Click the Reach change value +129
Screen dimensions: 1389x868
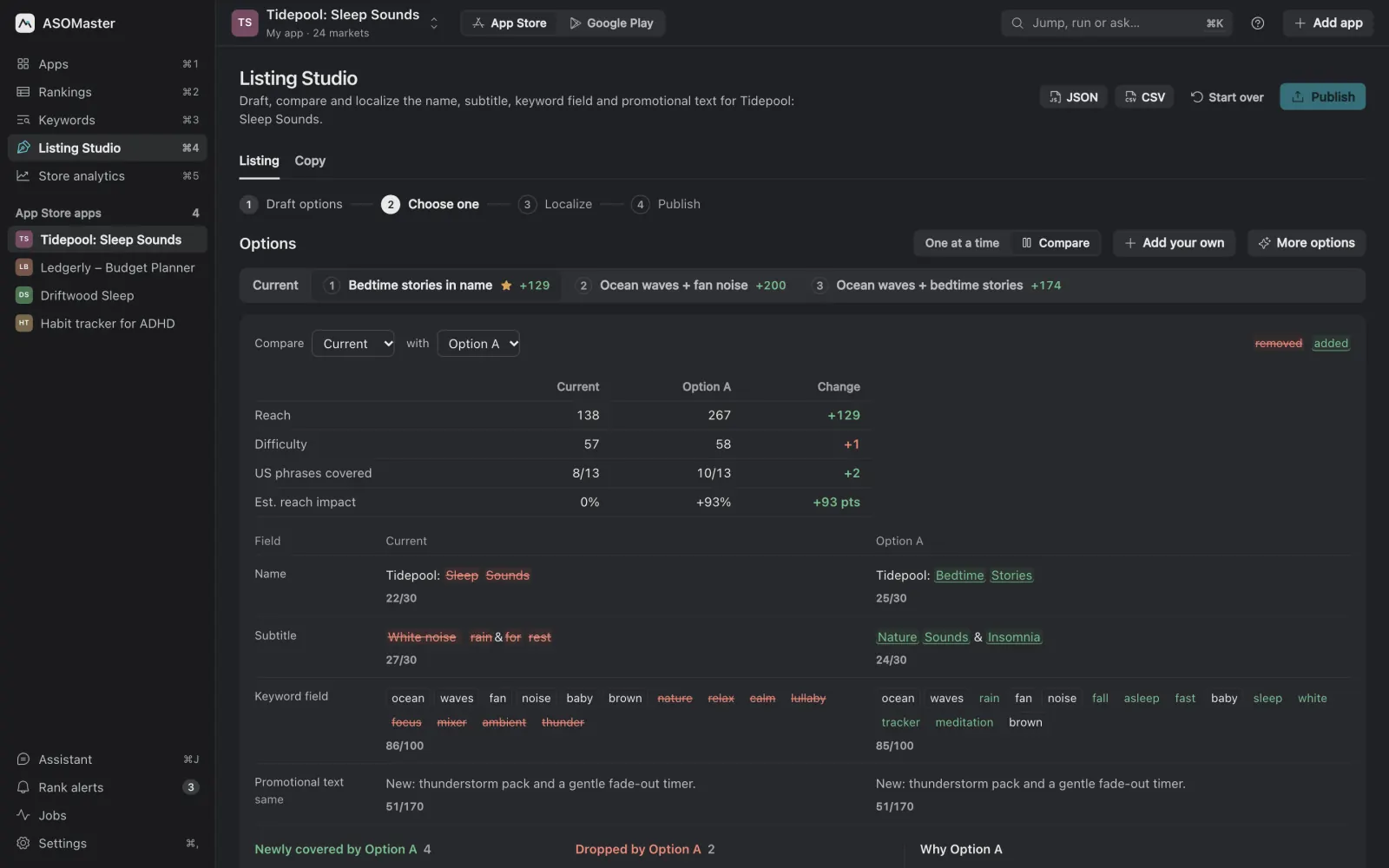tap(843, 416)
